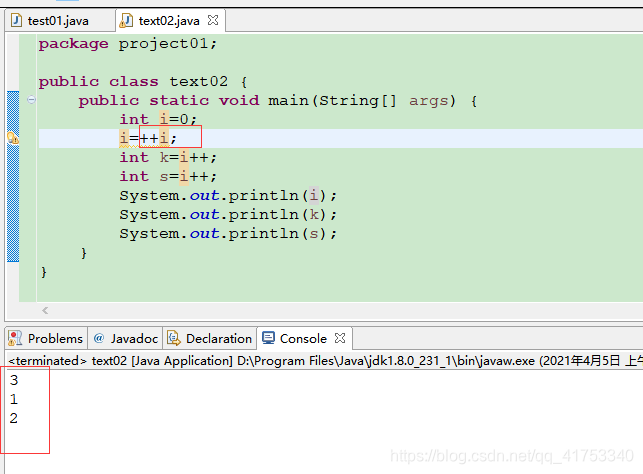Click the Java file icon on text02.java tab
Screen dimensions: 643x474
pyautogui.click(x=126, y=21)
